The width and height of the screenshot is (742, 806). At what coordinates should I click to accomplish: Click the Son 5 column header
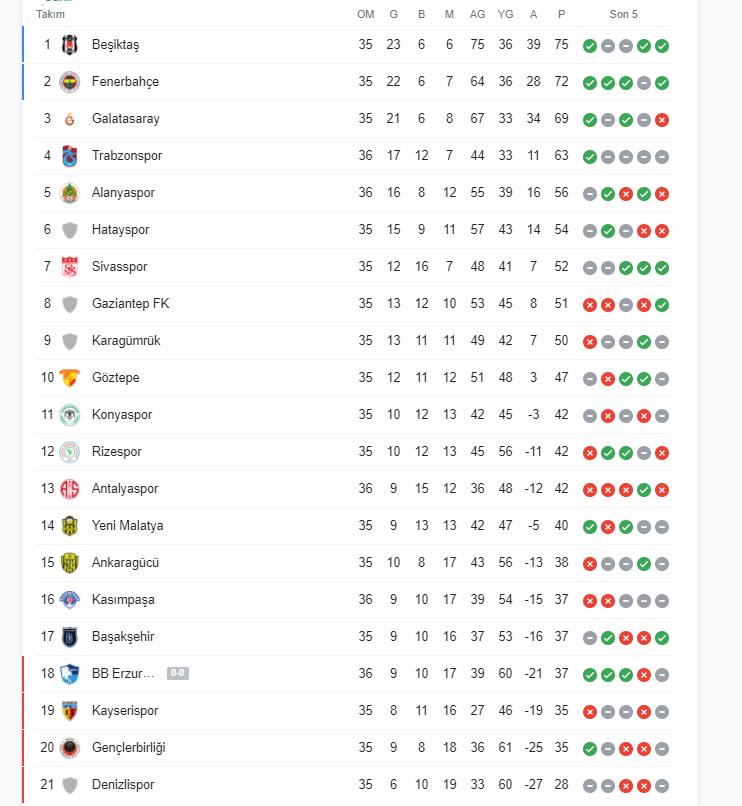pos(623,14)
